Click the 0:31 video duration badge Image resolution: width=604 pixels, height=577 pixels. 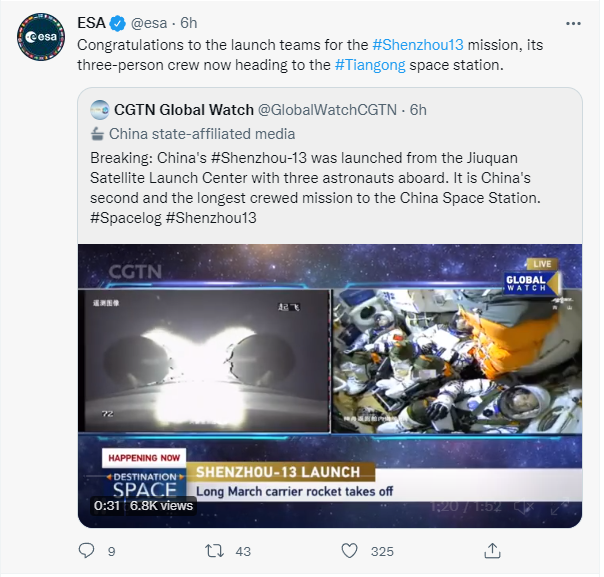(x=108, y=506)
